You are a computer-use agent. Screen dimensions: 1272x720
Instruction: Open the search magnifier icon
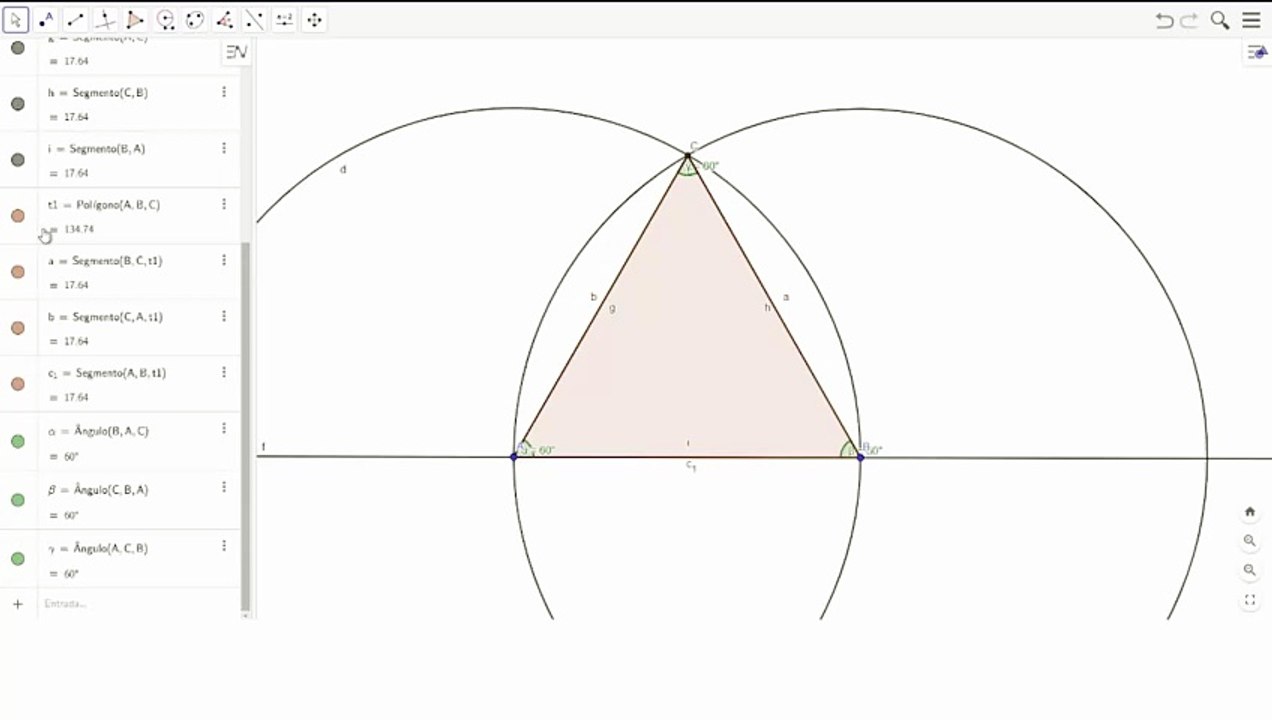(1220, 20)
